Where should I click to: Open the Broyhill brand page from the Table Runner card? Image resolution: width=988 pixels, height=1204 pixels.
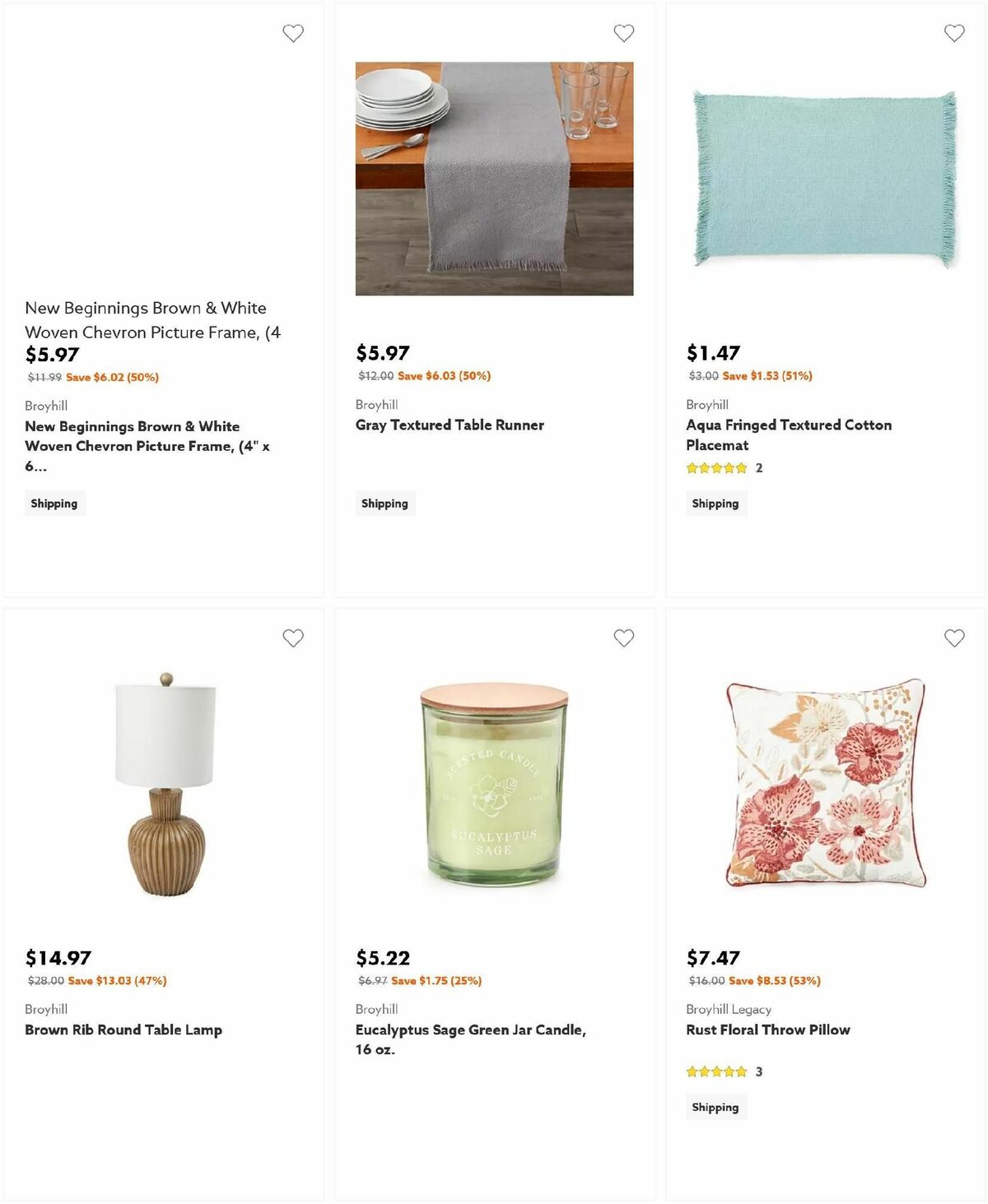pos(375,404)
